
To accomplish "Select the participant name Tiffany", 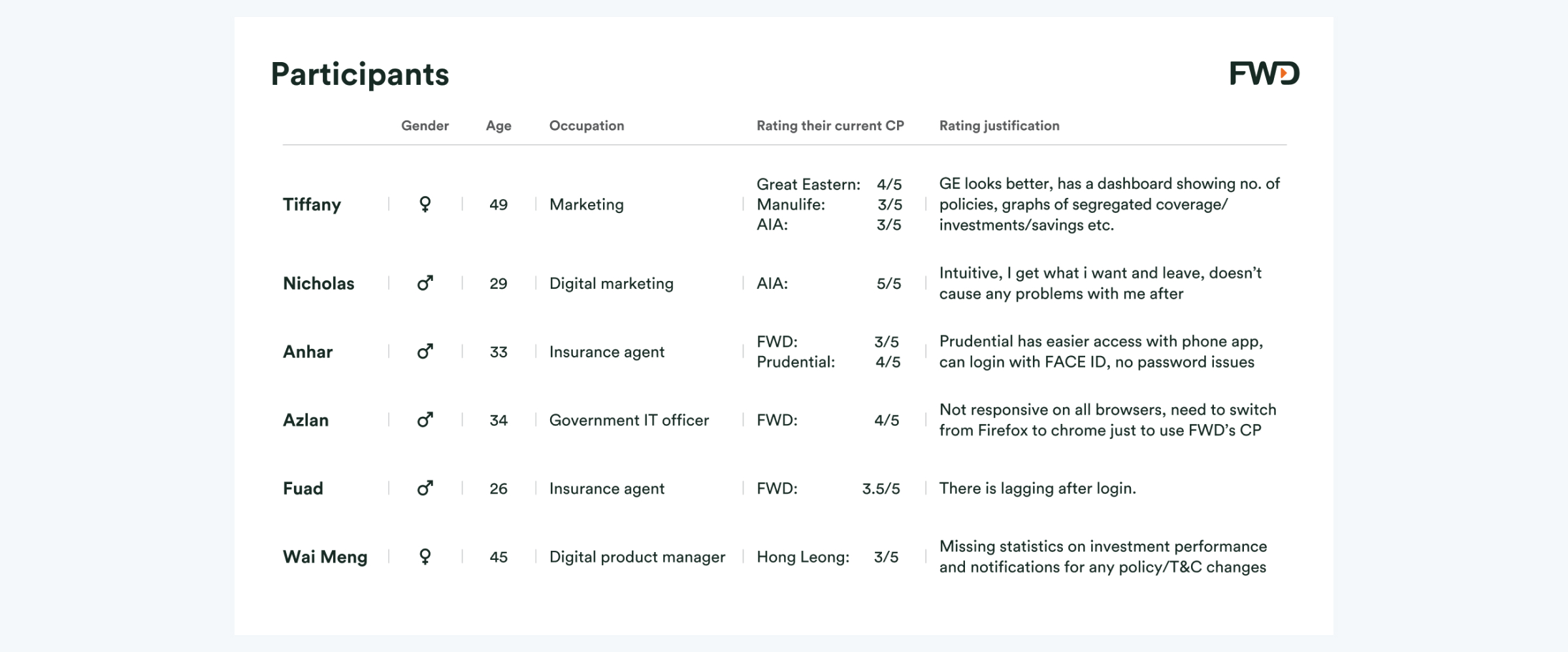I will click(x=312, y=204).
